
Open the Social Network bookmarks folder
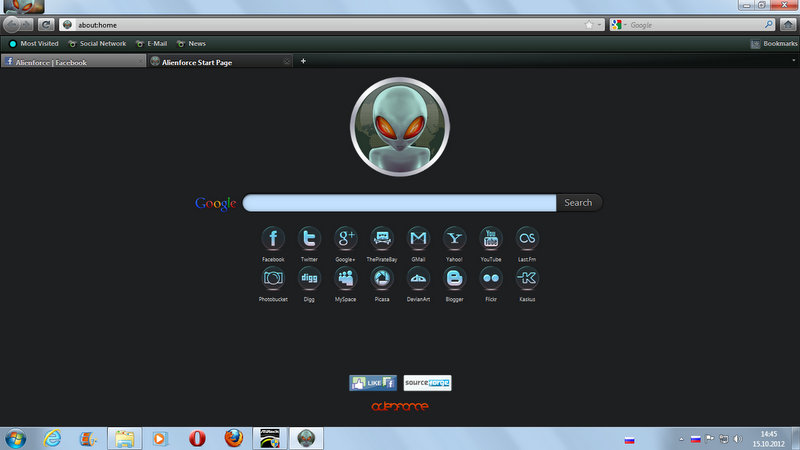97,44
